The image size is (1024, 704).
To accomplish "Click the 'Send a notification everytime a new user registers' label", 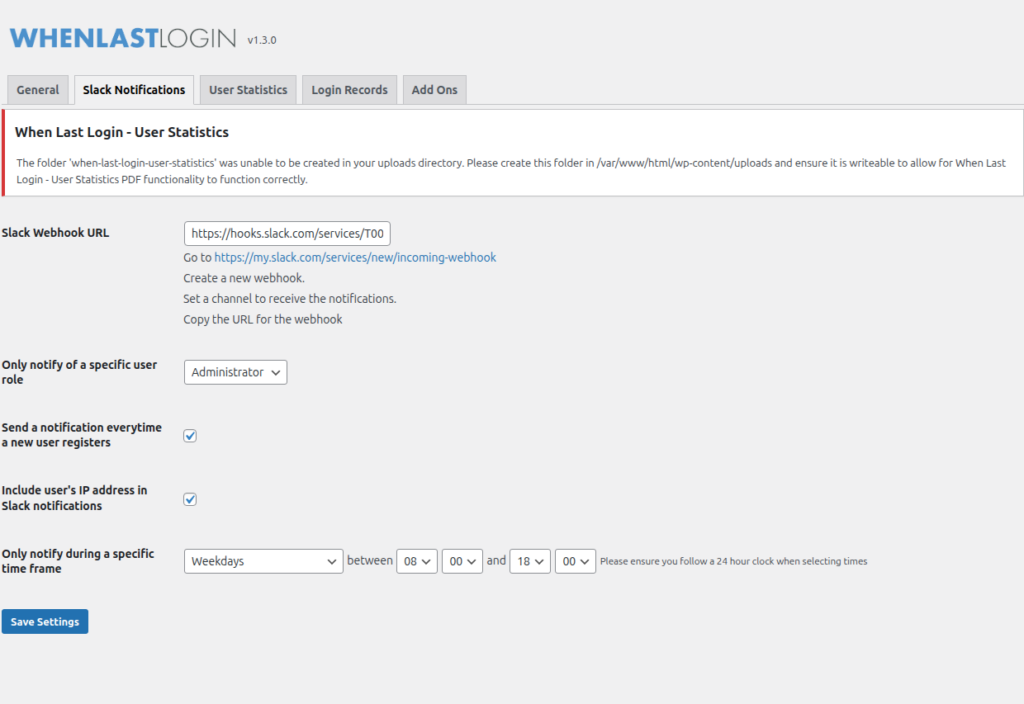I will click(x=82, y=435).
